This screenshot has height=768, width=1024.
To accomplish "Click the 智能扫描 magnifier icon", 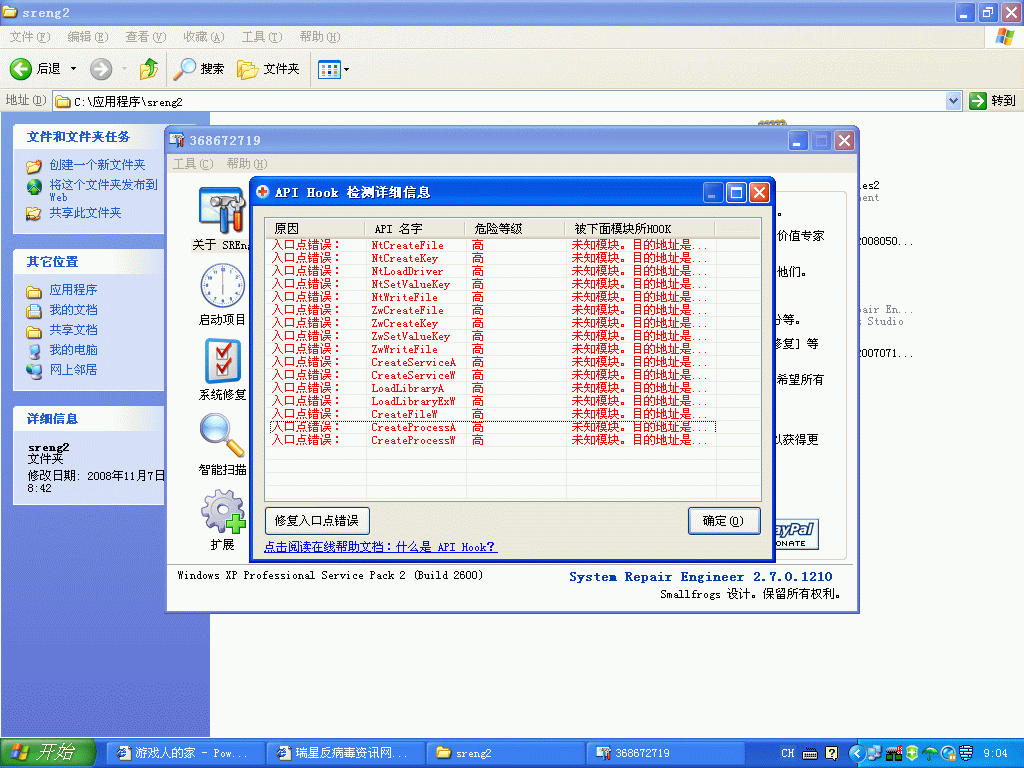I will (222, 436).
